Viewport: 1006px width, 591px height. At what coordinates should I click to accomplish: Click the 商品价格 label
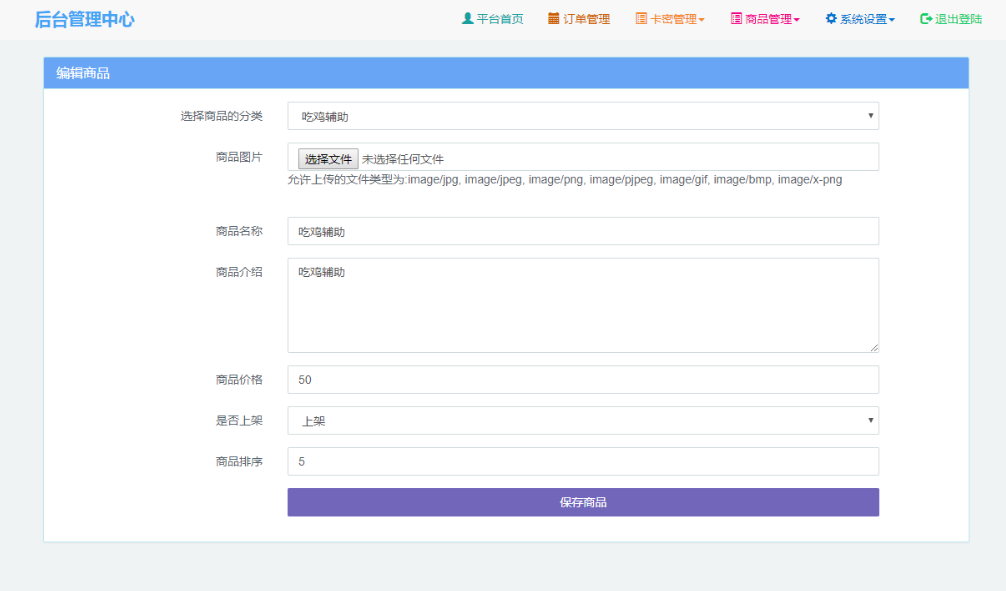pyautogui.click(x=239, y=380)
